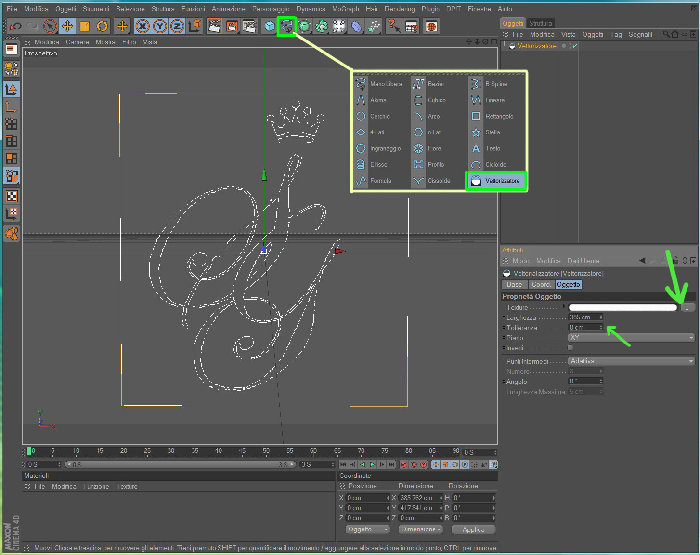The width and height of the screenshot is (700, 555).
Task: Switch to the Struttura tab in object manager
Action: pyautogui.click(x=541, y=23)
